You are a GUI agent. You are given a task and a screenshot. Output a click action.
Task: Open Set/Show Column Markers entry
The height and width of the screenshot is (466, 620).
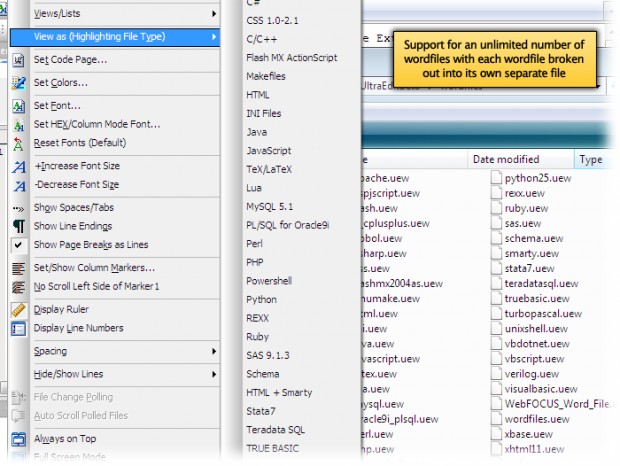(x=94, y=268)
